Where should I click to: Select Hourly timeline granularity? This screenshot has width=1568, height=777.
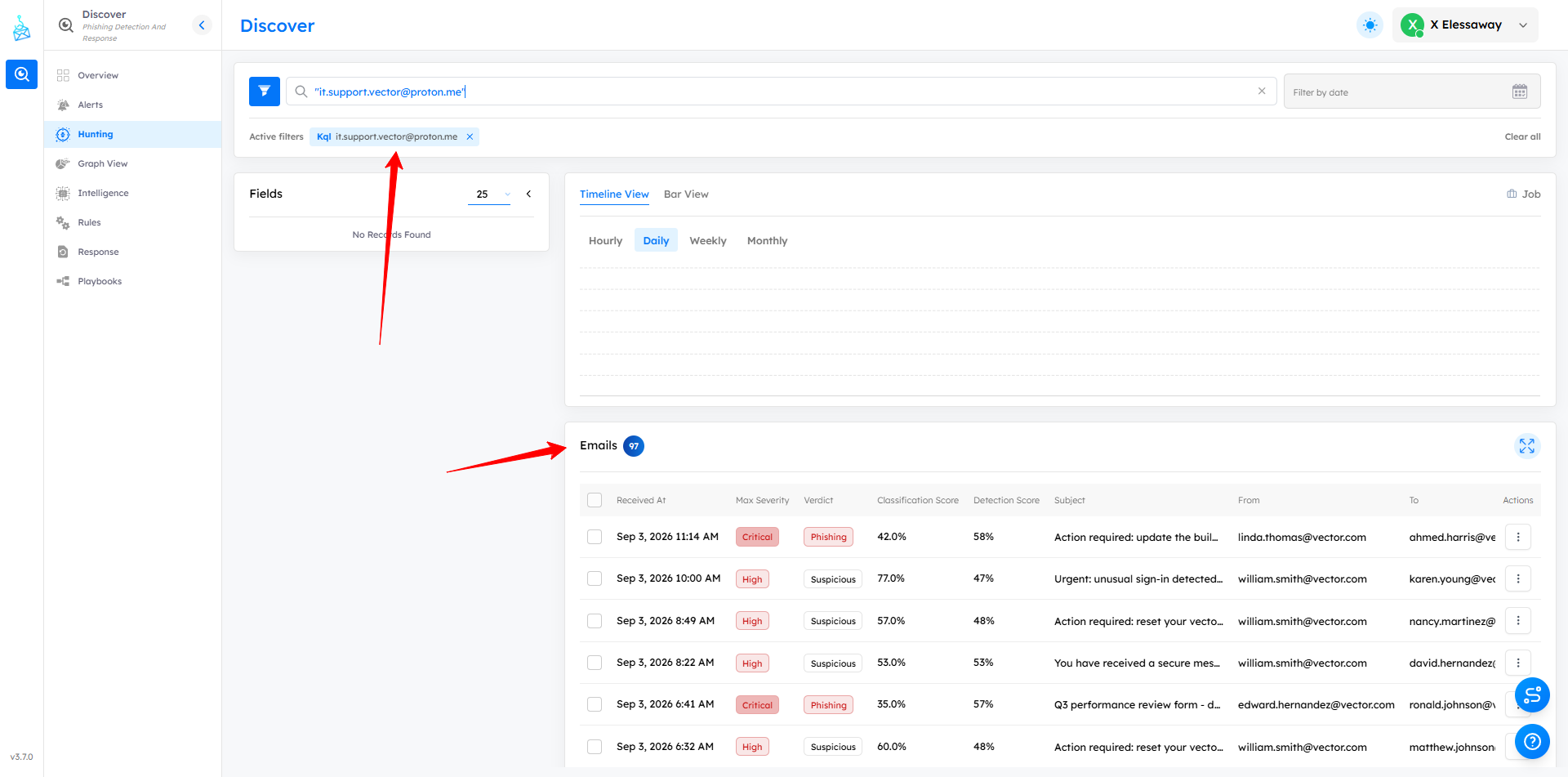605,240
